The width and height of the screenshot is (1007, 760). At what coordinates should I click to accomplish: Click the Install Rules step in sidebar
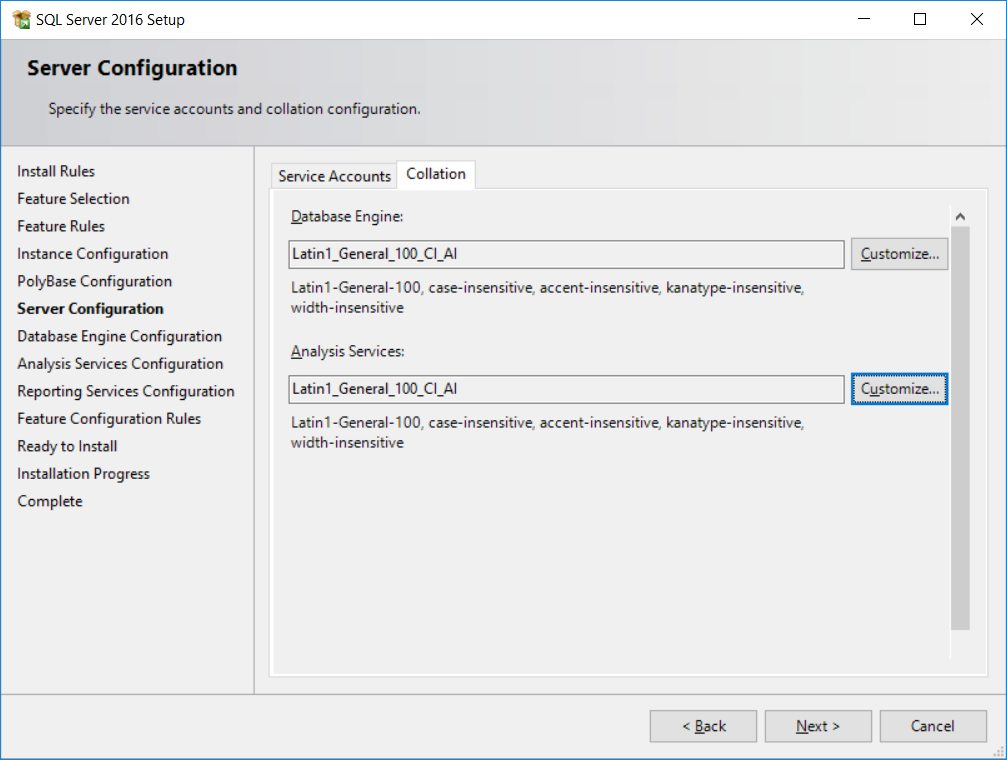(x=56, y=172)
